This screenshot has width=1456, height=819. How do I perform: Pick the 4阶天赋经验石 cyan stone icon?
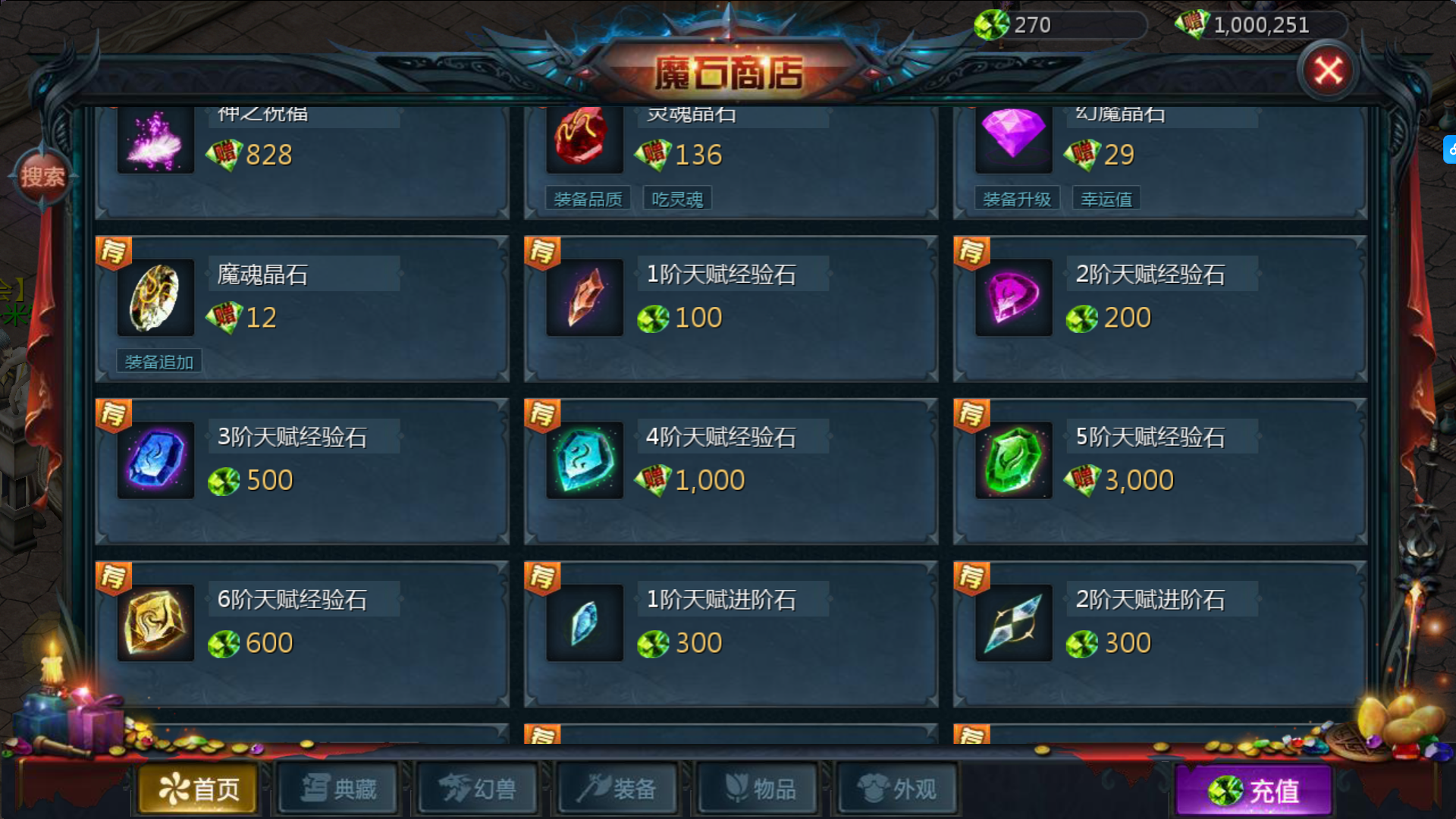point(585,460)
